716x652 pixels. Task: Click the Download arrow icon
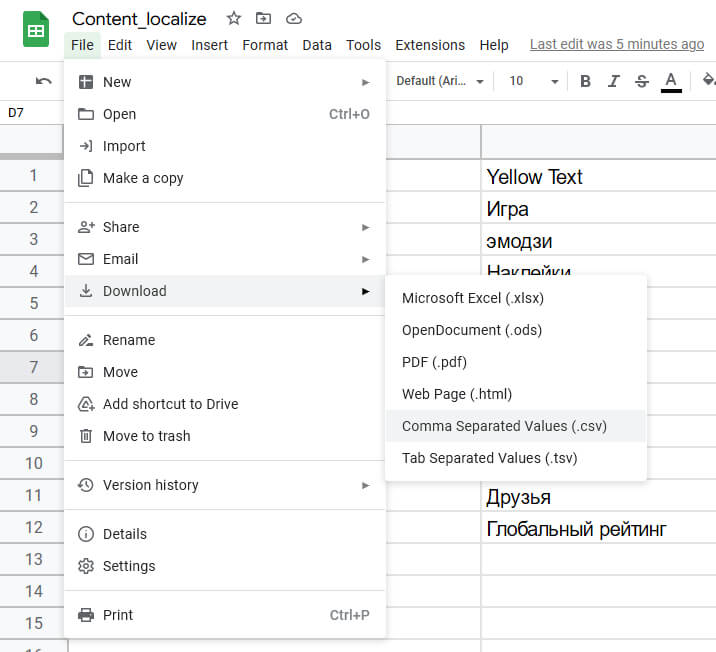tap(86, 291)
